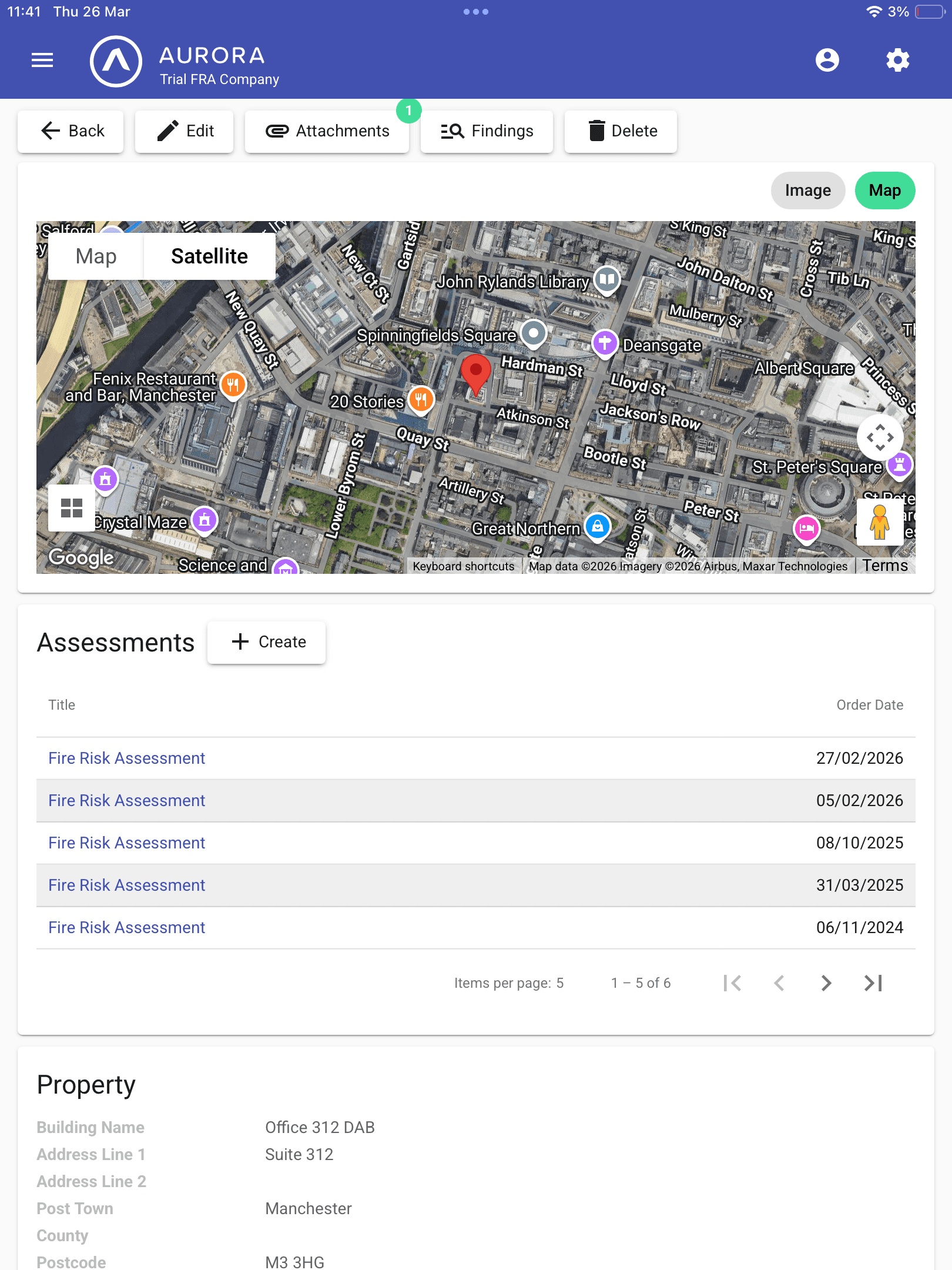
Task: Go to previous page of assessments
Action: pyautogui.click(x=779, y=983)
